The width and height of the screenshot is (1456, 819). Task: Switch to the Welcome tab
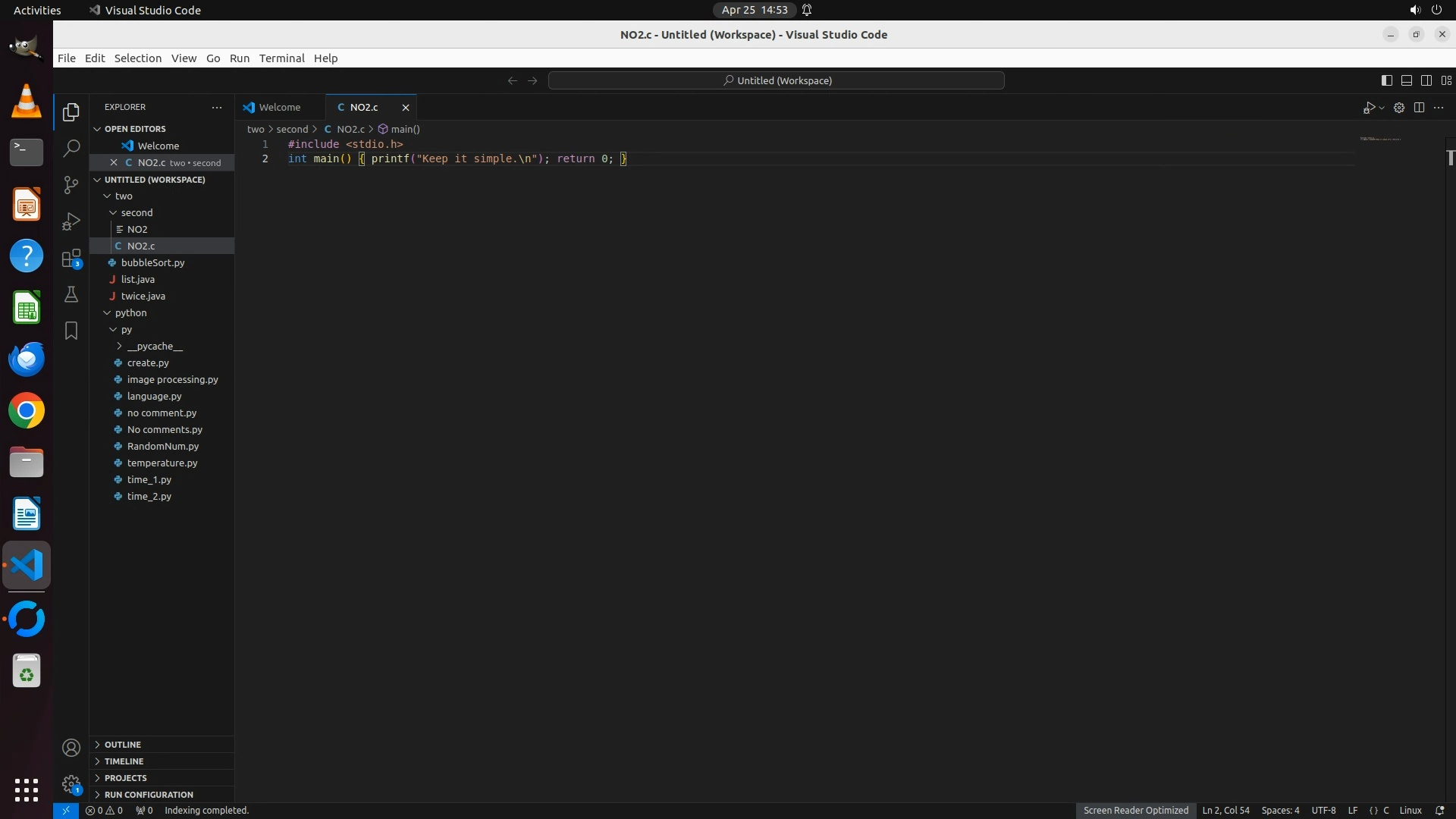(280, 108)
